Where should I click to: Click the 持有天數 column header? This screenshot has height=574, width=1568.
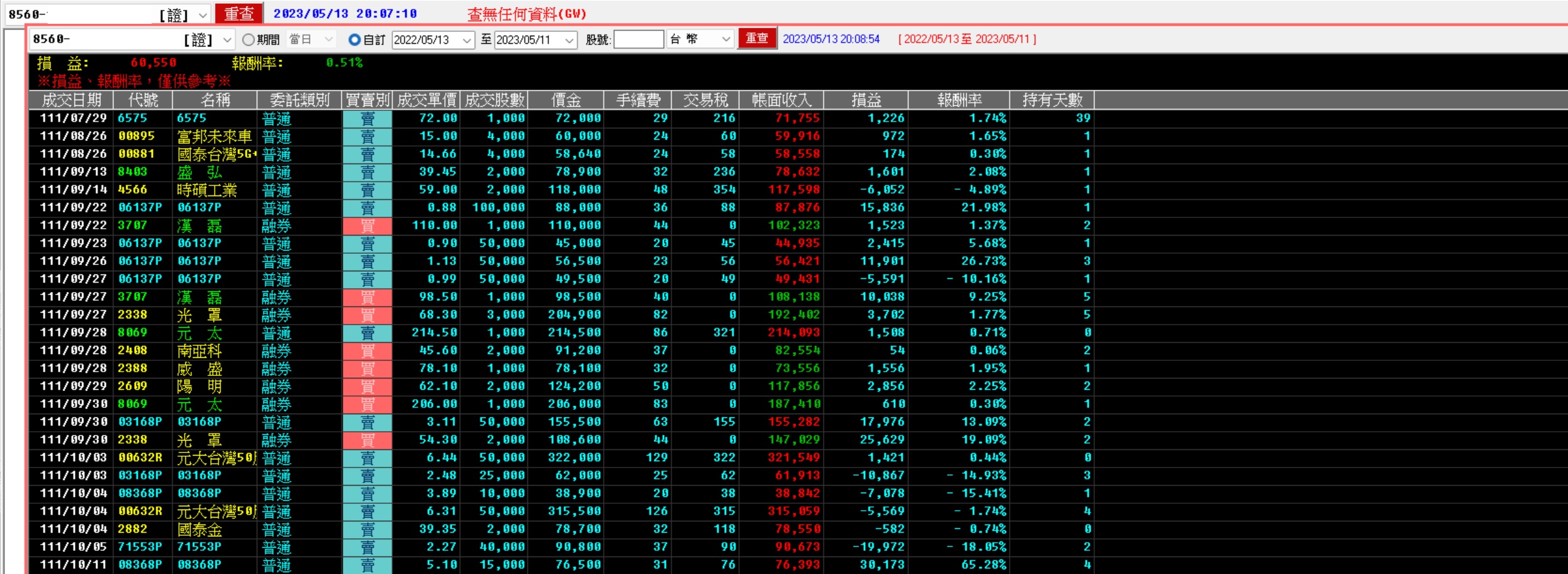point(1052,100)
